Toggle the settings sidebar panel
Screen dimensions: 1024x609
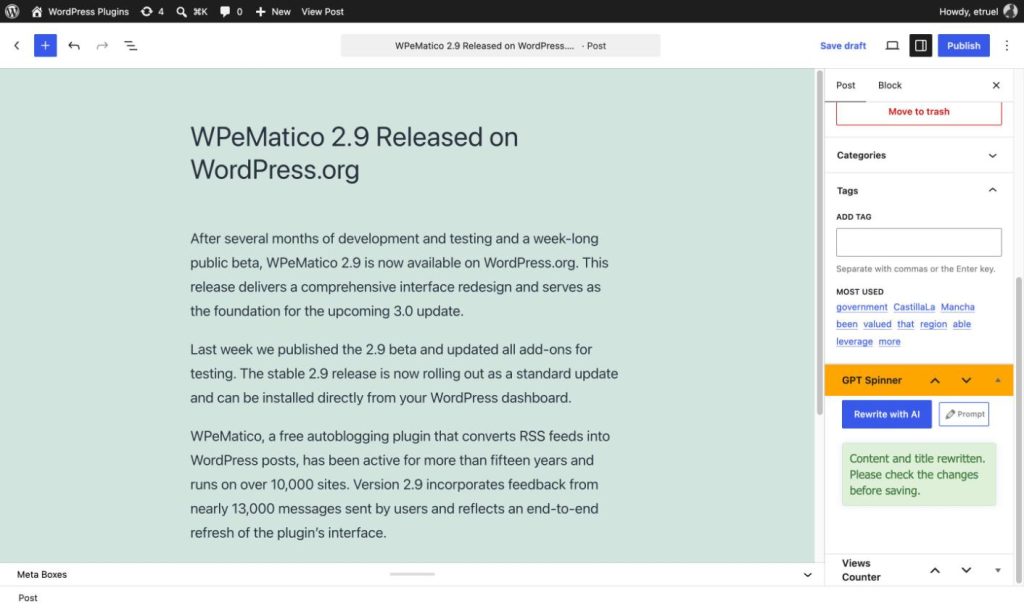pos(920,46)
